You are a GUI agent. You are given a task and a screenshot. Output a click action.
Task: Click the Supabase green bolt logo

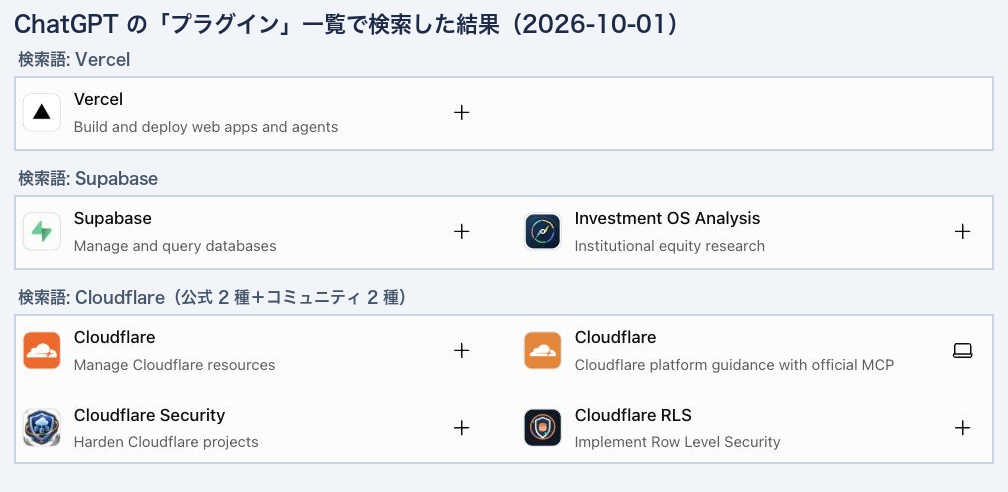click(x=42, y=232)
